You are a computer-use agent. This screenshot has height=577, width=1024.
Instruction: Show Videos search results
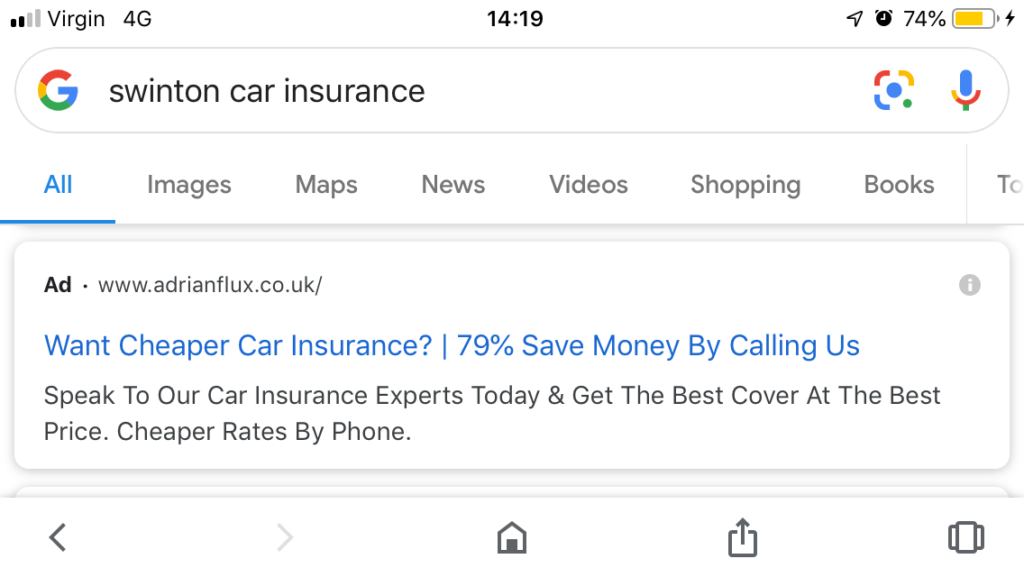588,185
